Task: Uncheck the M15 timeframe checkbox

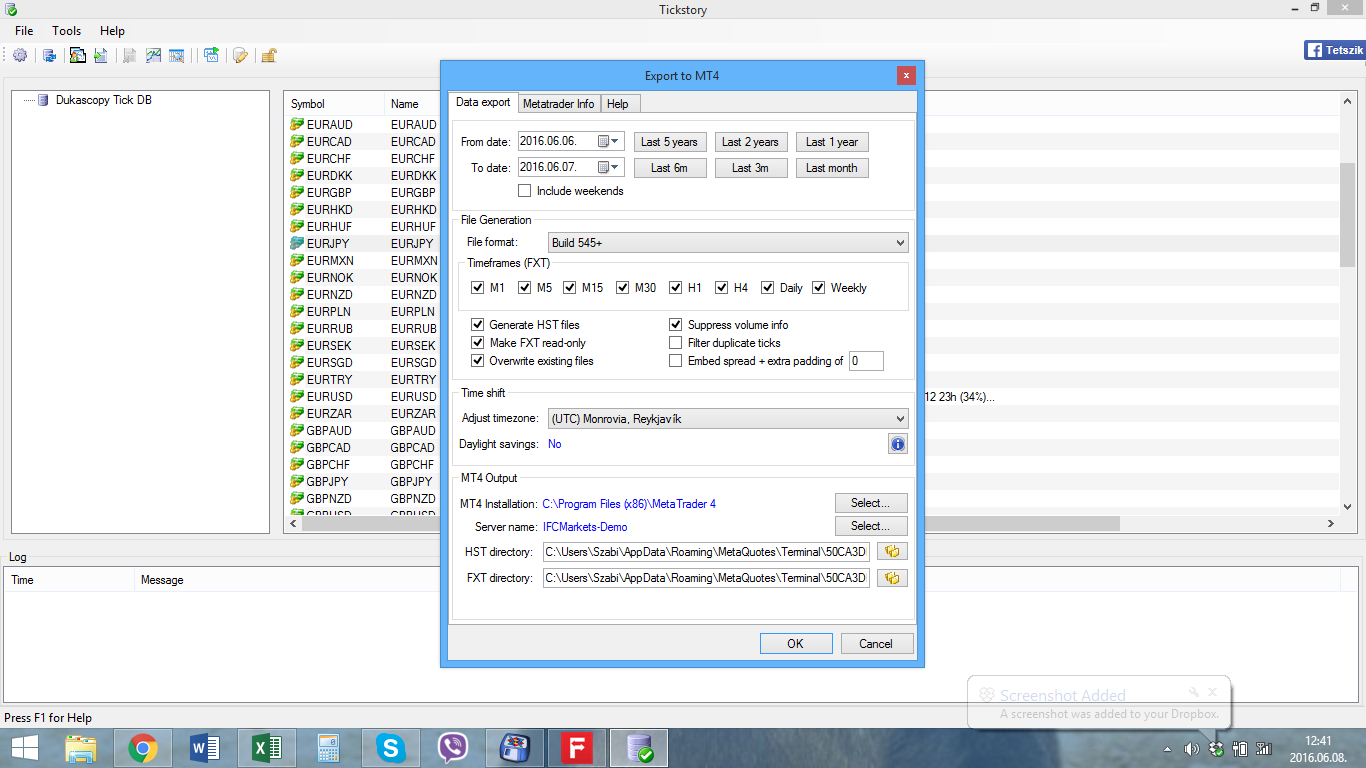Action: 570,288
